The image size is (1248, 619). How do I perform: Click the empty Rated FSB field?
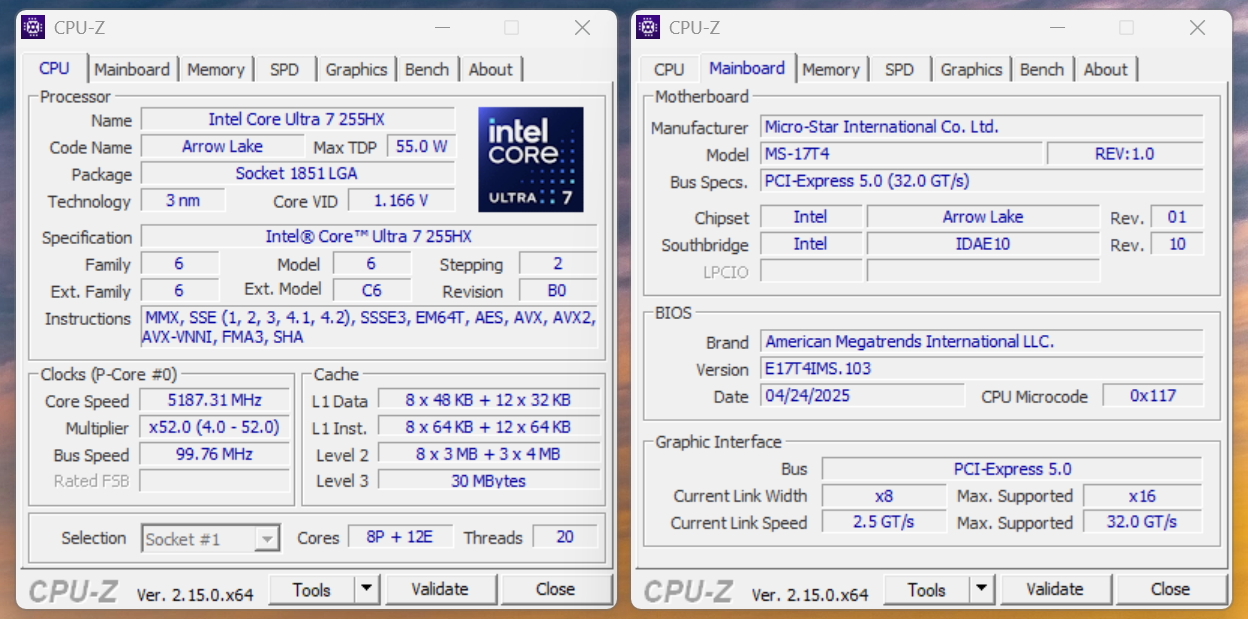(214, 481)
